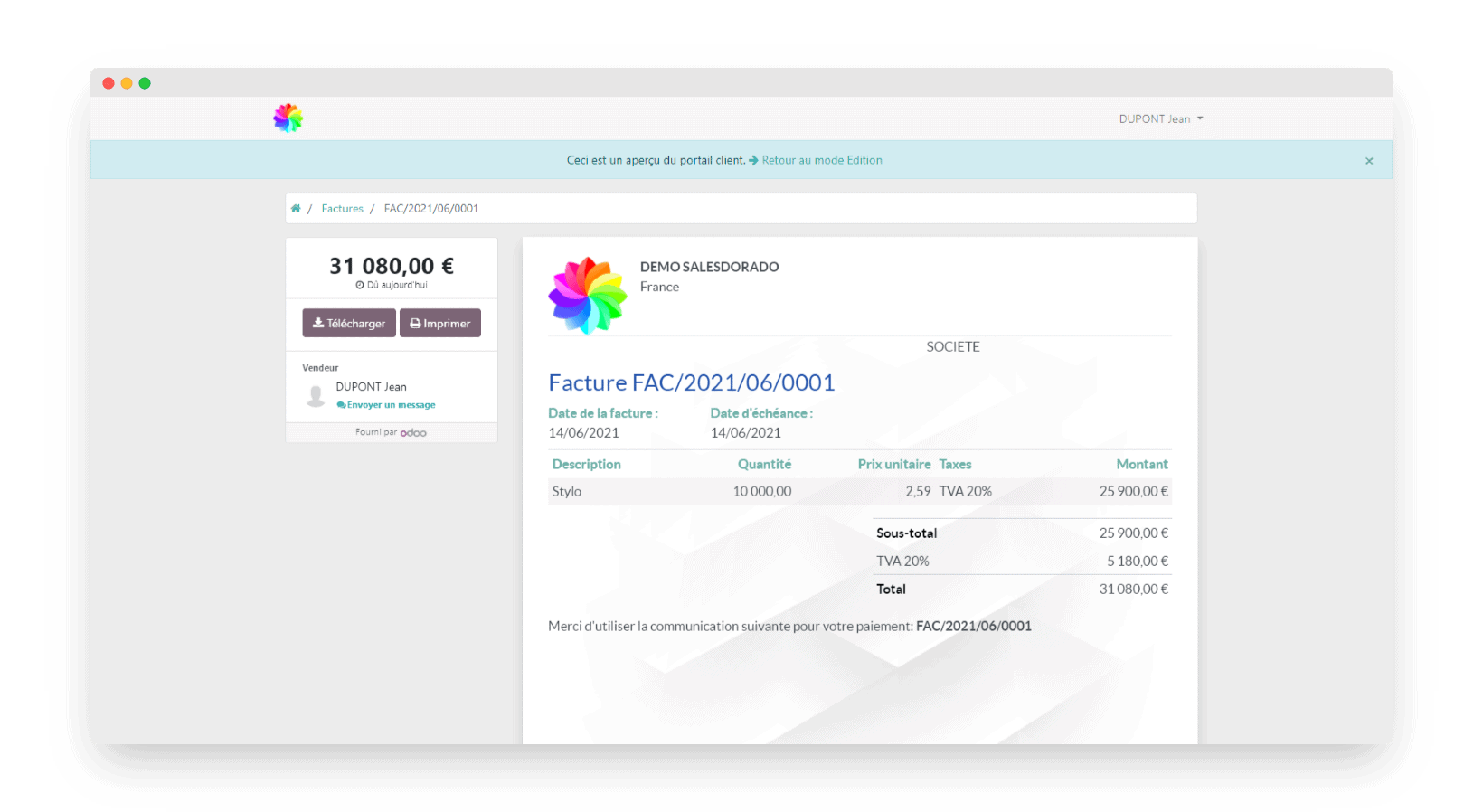
Task: Print the invoice with Imprimer
Action: click(x=440, y=323)
